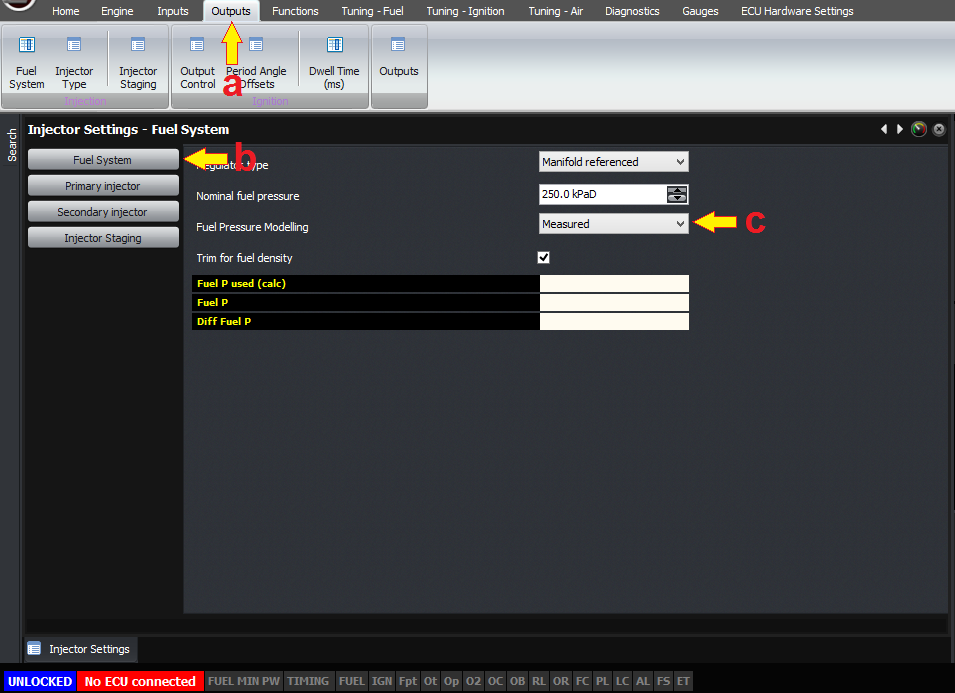
Task: Click the O2 status flag
Action: tap(473, 681)
